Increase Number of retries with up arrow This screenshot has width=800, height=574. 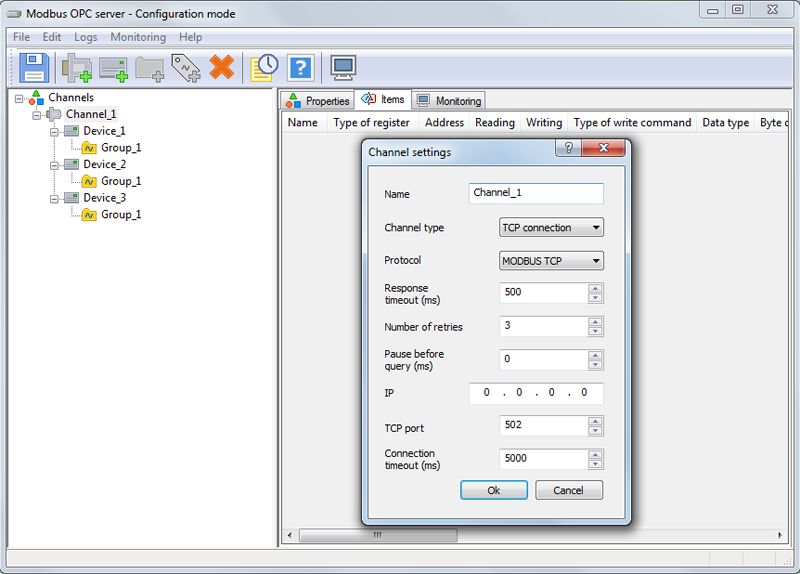point(595,322)
